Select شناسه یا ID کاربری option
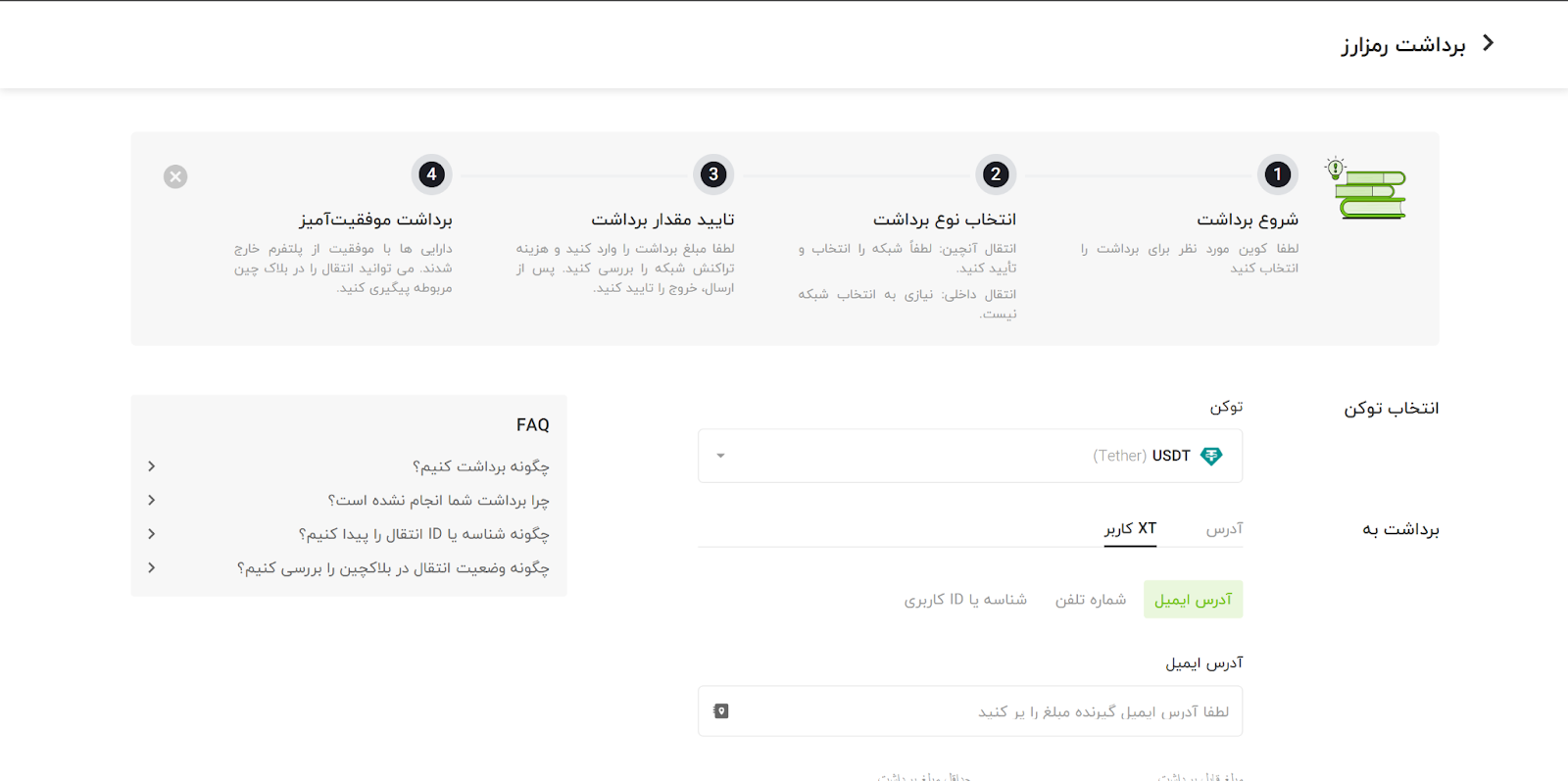1568x781 pixels. pos(965,600)
